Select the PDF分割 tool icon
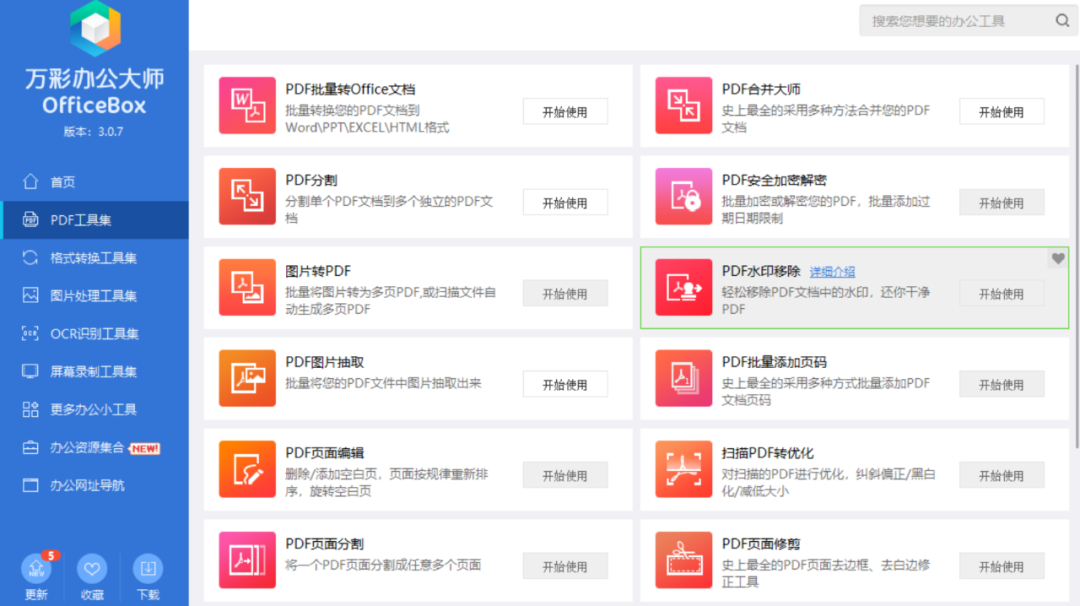 click(x=247, y=196)
